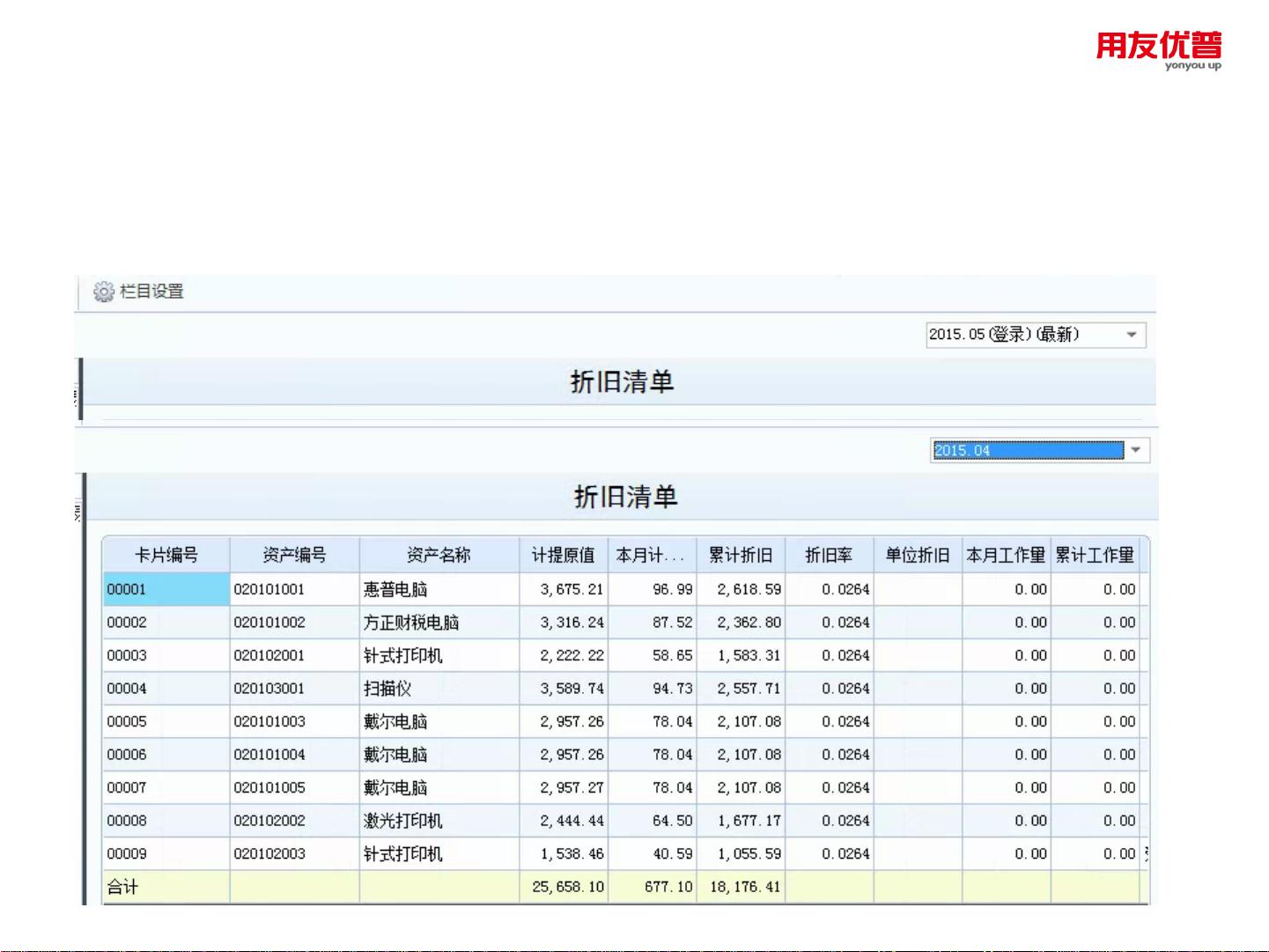Click the 本月计... column header
The height and width of the screenshot is (952, 1269).
pyautogui.click(x=652, y=555)
